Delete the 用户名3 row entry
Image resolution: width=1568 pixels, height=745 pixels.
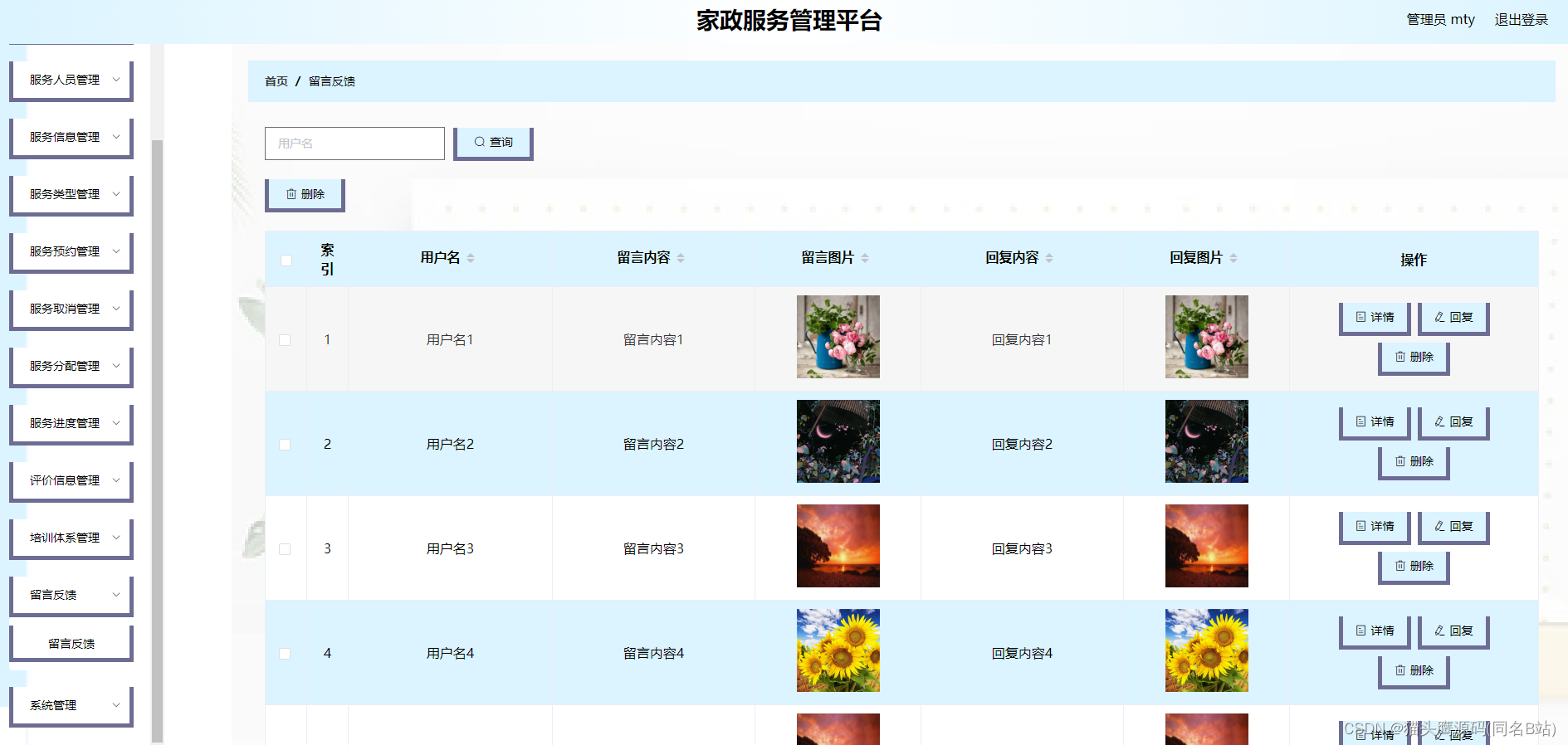[x=1414, y=567]
